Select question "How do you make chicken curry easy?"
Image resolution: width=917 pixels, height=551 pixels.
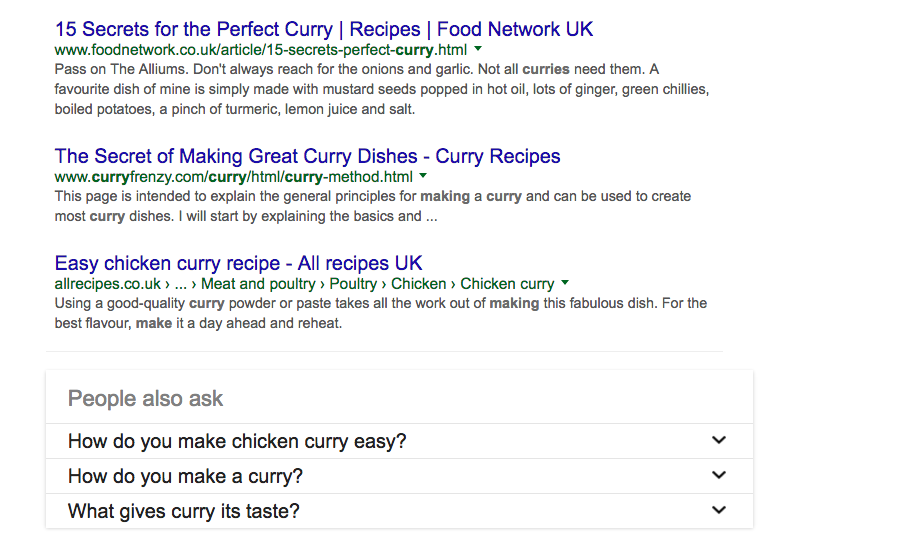pyautogui.click(x=237, y=441)
